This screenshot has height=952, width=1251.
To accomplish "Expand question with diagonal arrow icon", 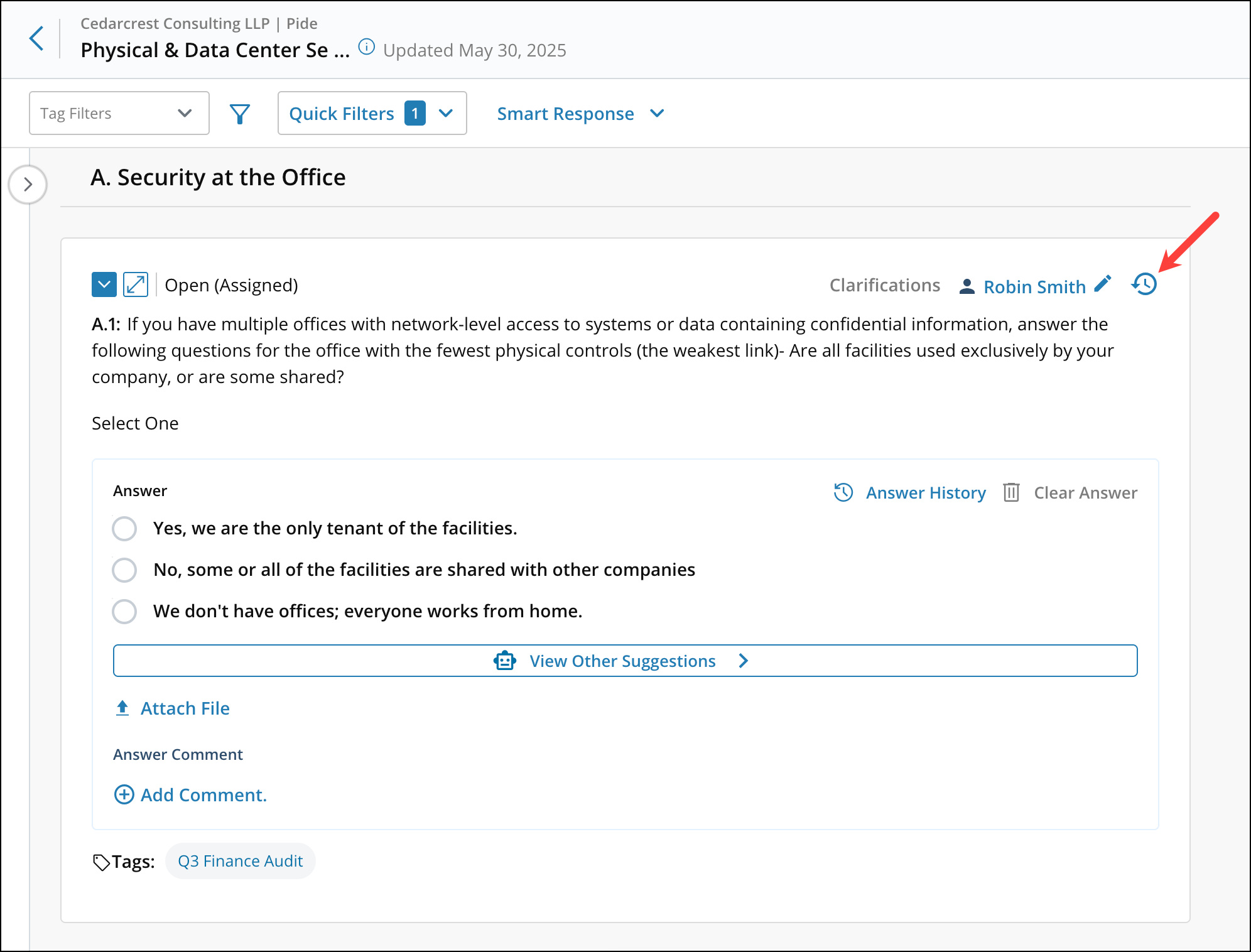I will 136,284.
